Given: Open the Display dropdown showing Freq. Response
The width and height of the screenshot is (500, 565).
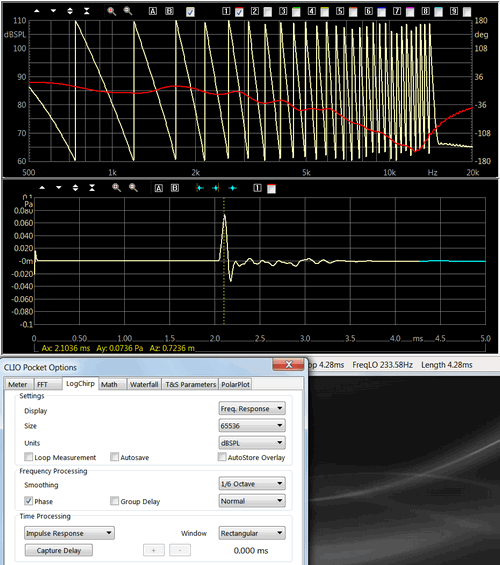Looking at the screenshot, I should pos(252,408).
